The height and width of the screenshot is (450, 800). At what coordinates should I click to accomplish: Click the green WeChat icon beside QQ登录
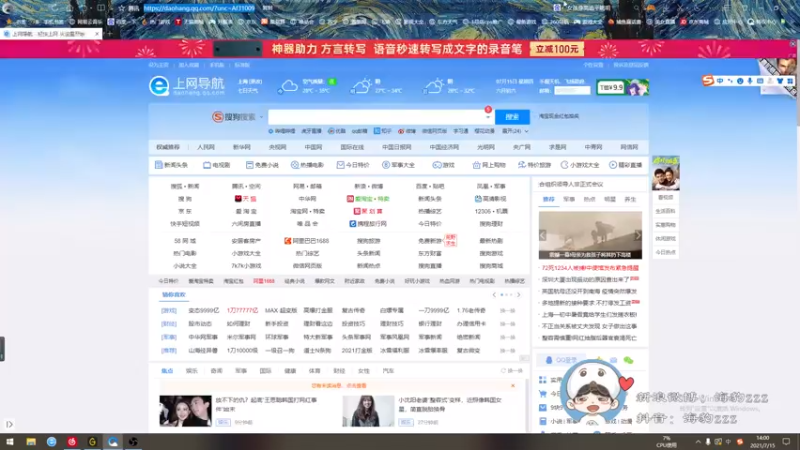pos(628,360)
